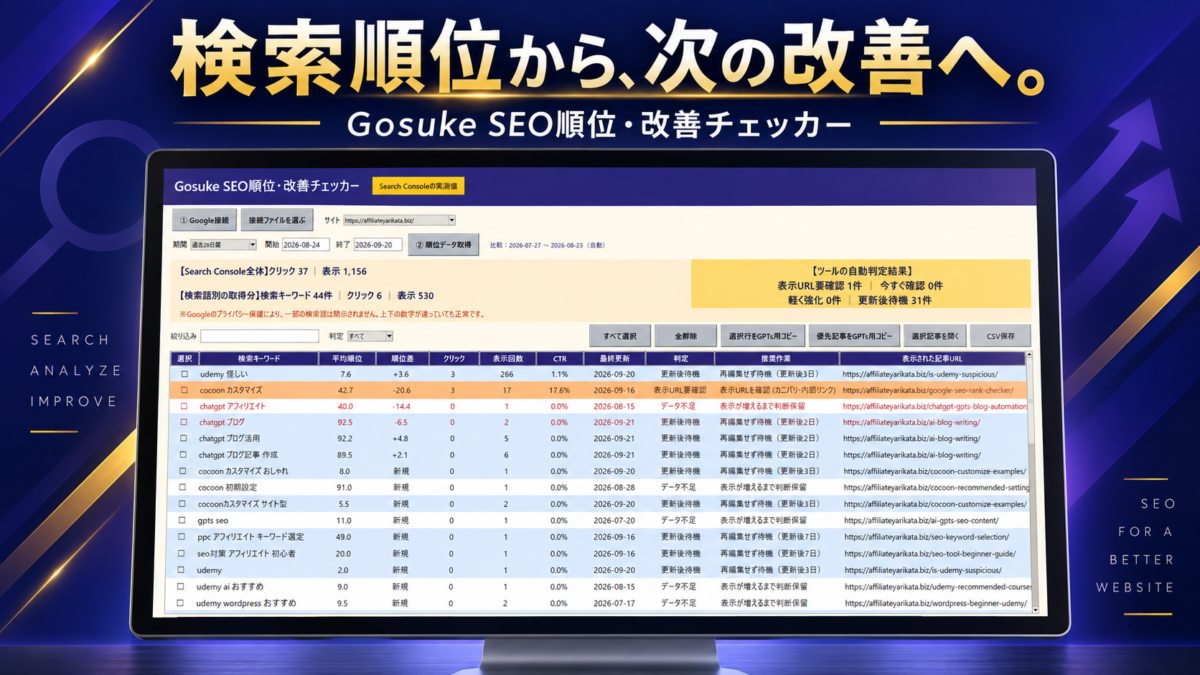The height and width of the screenshot is (675, 1200).
Task: Click the URL ending wordpress-beginner-udemy/
Action: point(936,604)
